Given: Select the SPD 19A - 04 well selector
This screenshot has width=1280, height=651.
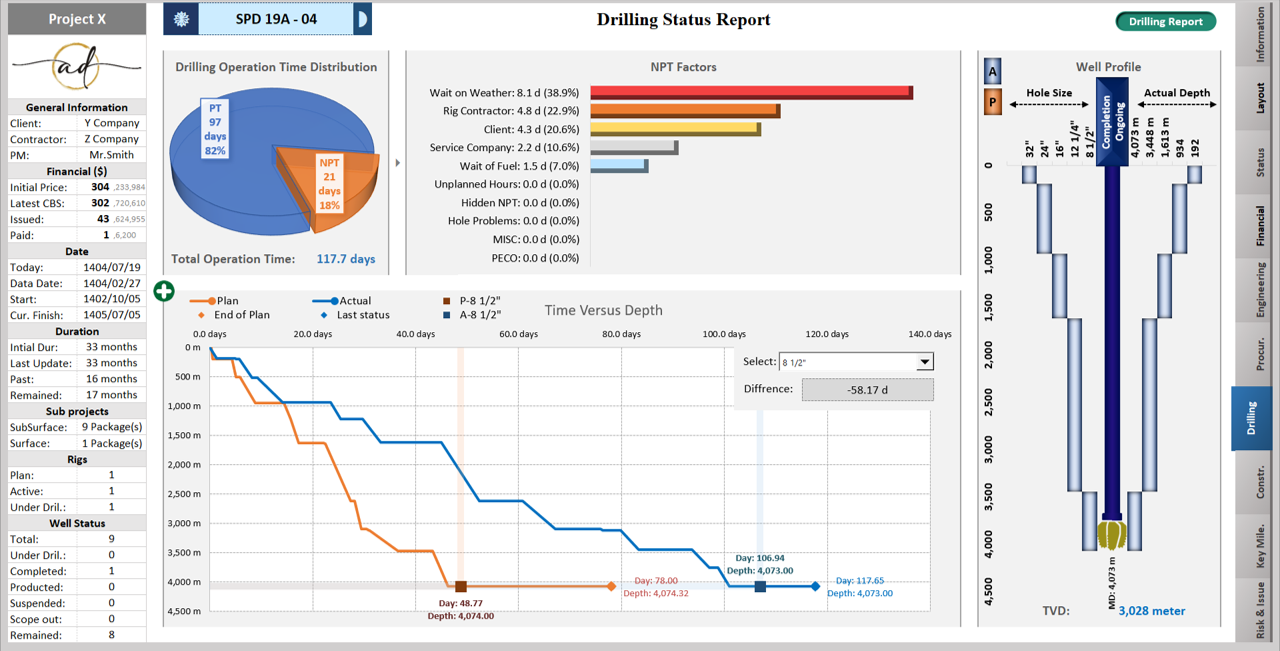Looking at the screenshot, I should [x=276, y=19].
